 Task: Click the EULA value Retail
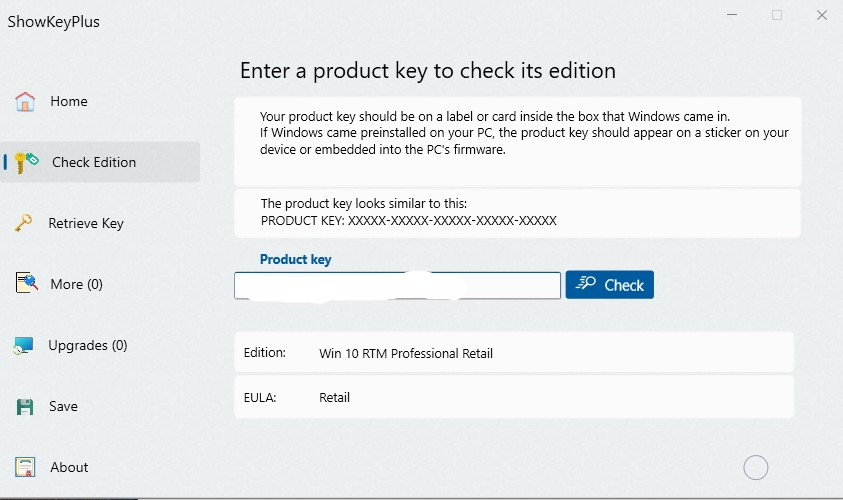coord(334,397)
